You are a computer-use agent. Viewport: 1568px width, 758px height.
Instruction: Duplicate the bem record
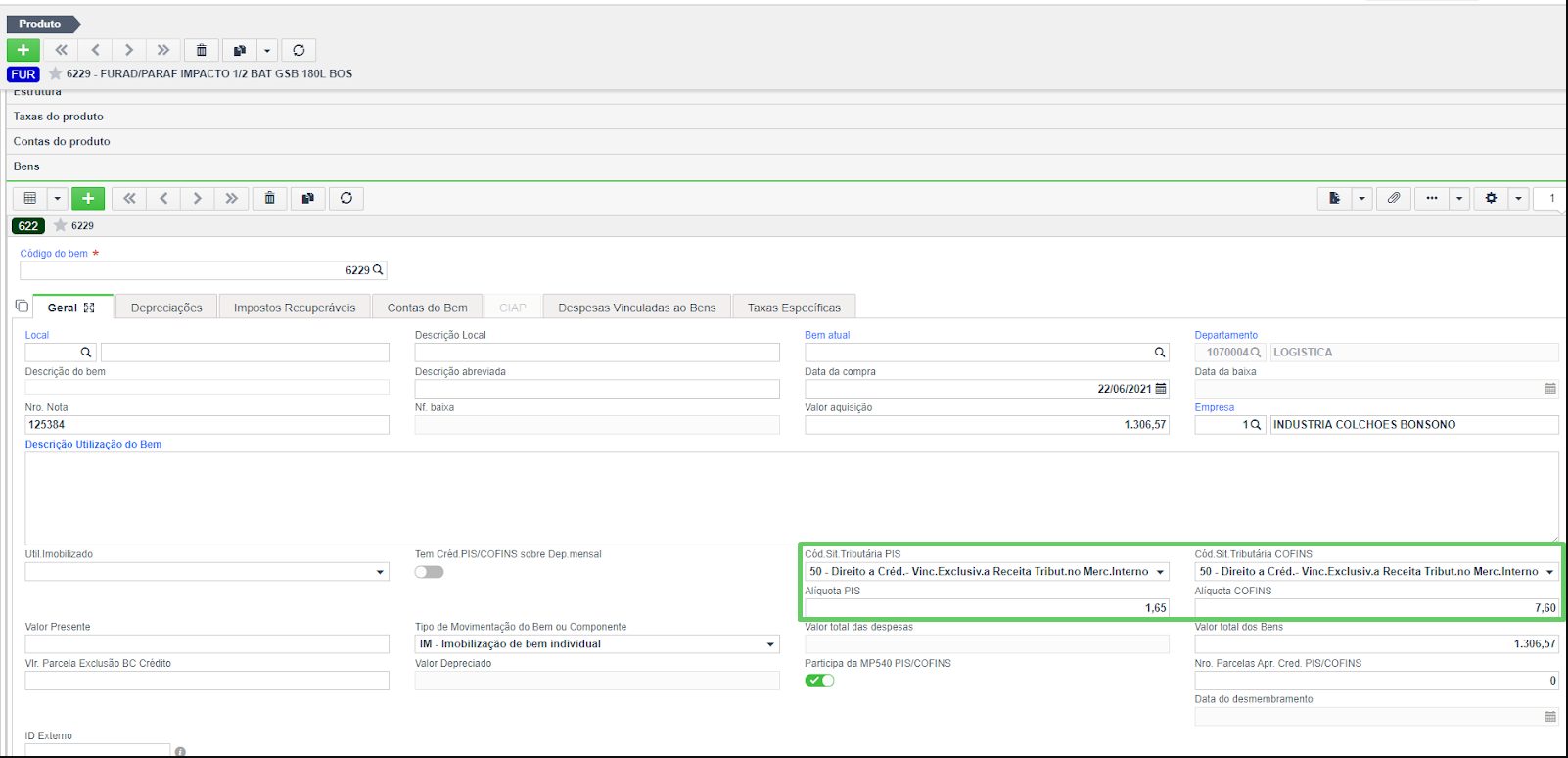[x=308, y=198]
